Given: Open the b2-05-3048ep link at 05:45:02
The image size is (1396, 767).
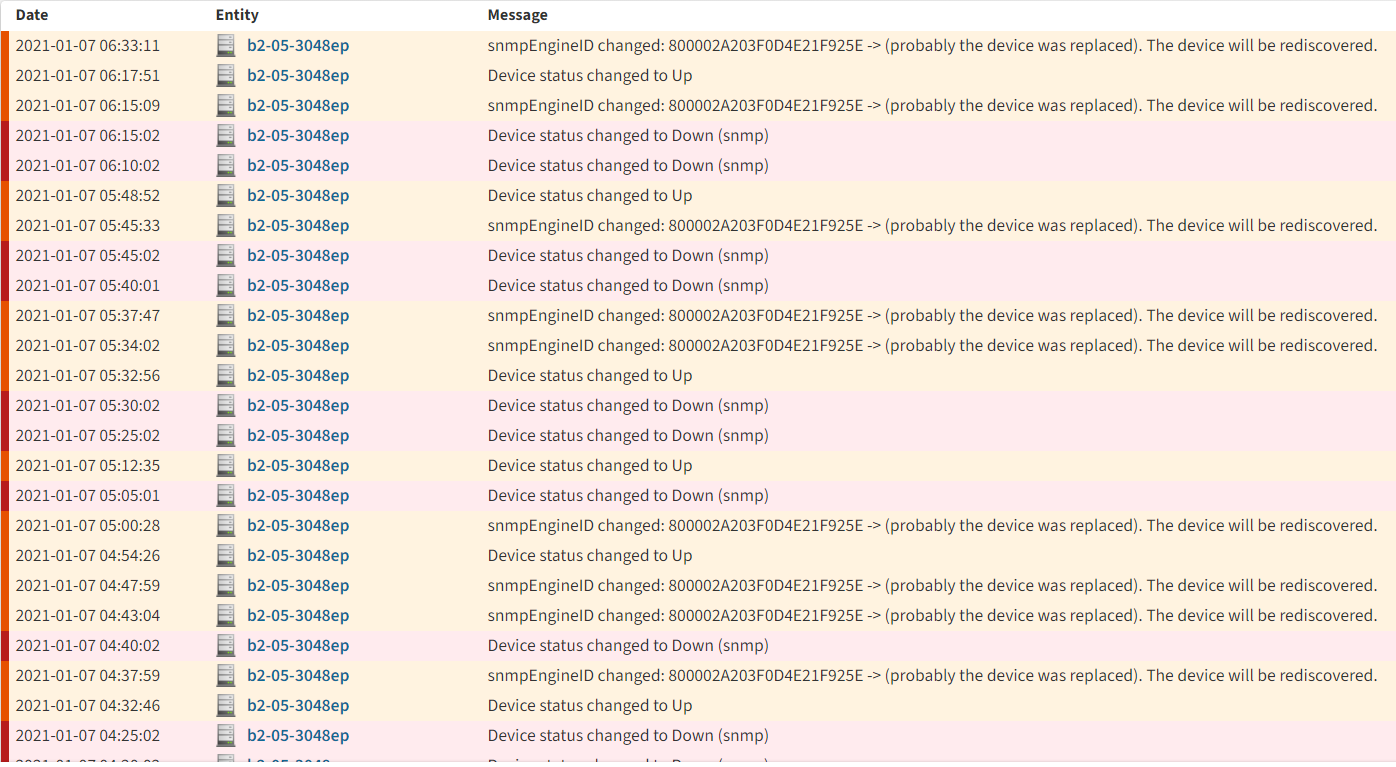Looking at the screenshot, I should tap(298, 256).
